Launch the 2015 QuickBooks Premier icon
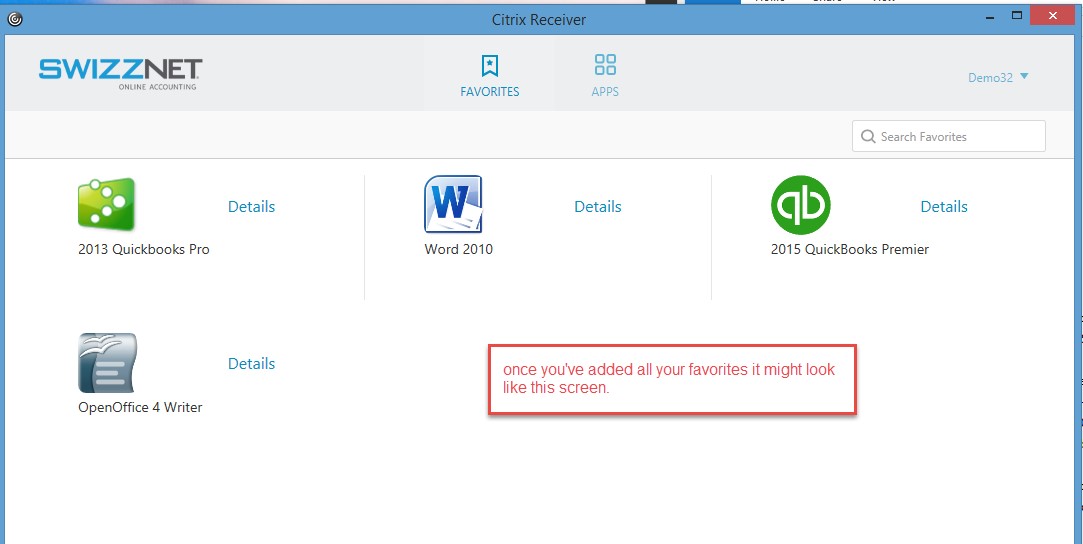The width and height of the screenshot is (1083, 544). (801, 204)
